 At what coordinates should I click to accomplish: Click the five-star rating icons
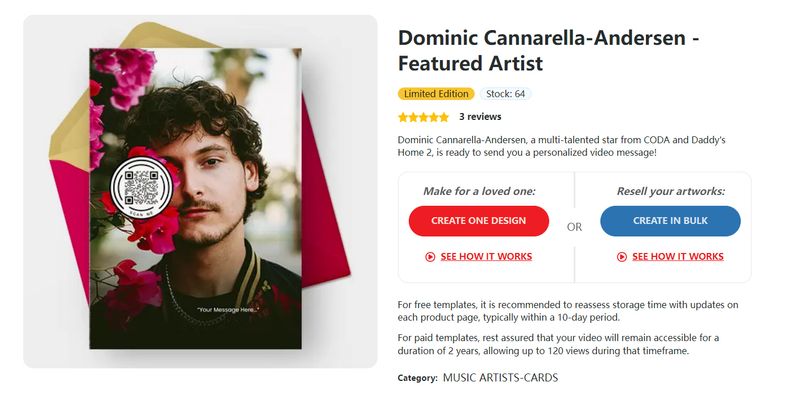coord(423,117)
